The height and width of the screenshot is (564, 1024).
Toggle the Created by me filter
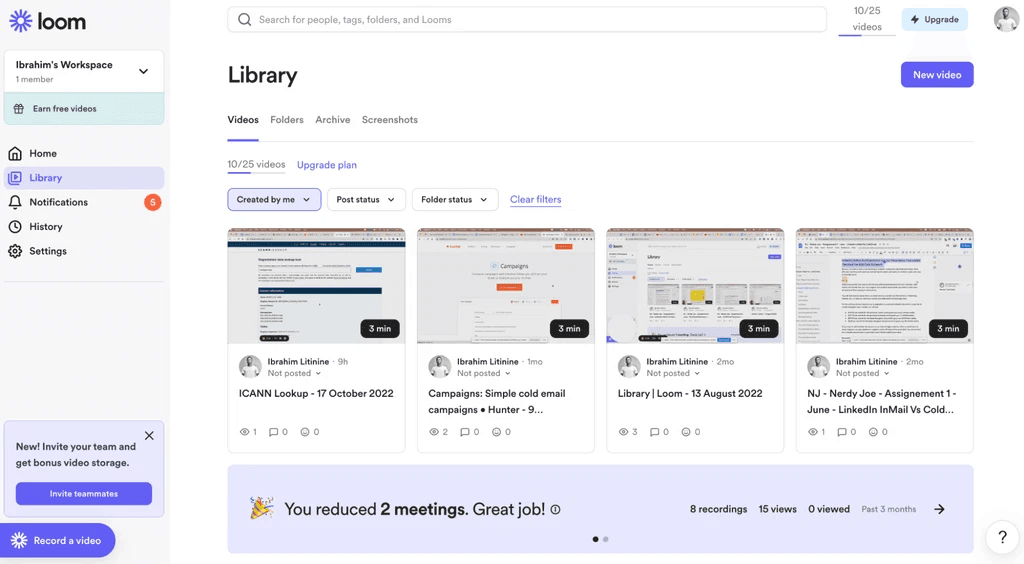(274, 200)
